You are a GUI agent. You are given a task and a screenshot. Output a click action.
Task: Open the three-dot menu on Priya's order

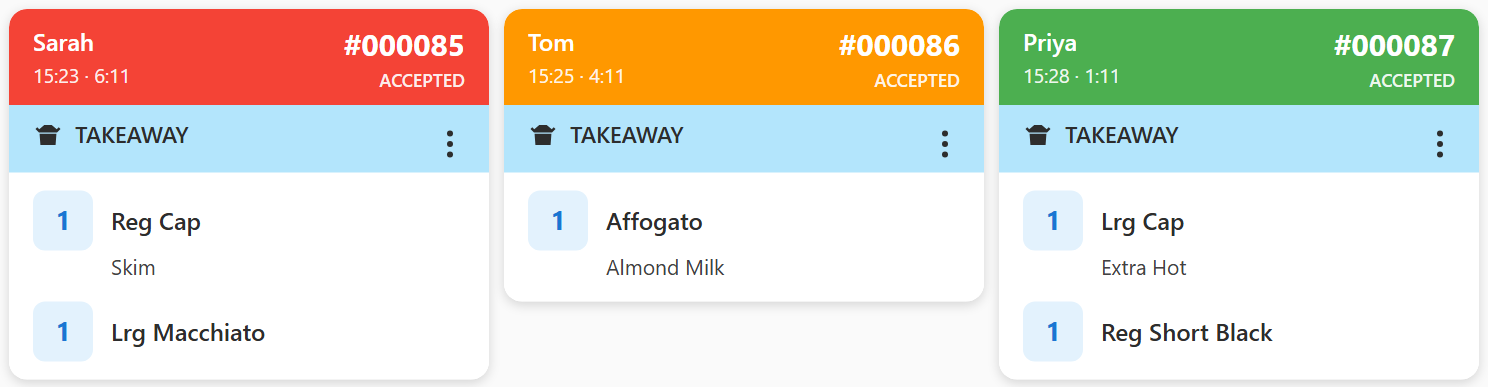click(x=1439, y=144)
